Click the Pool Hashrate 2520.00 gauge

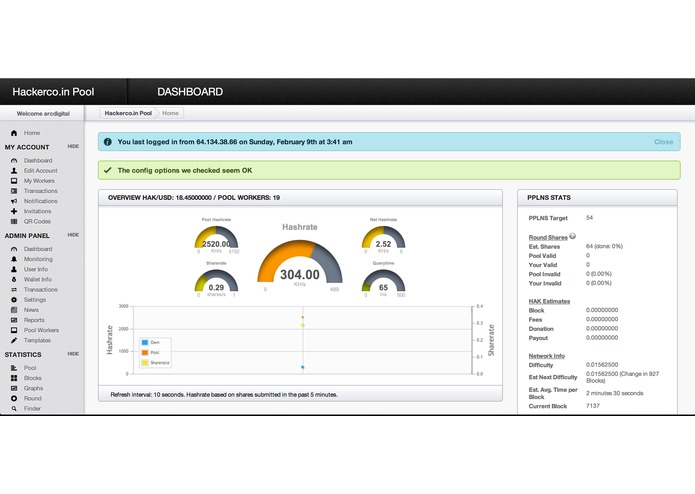pyautogui.click(x=216, y=238)
